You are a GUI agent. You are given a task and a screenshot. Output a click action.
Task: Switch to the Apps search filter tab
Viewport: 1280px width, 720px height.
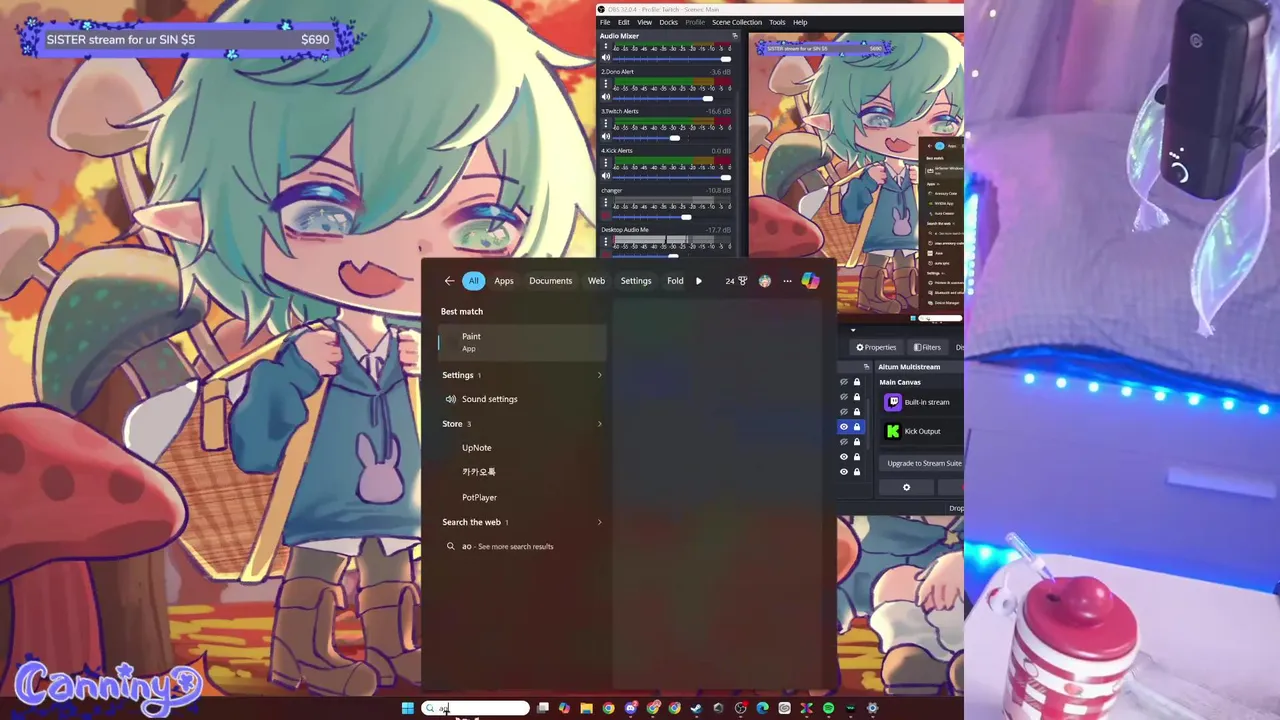[x=504, y=281]
